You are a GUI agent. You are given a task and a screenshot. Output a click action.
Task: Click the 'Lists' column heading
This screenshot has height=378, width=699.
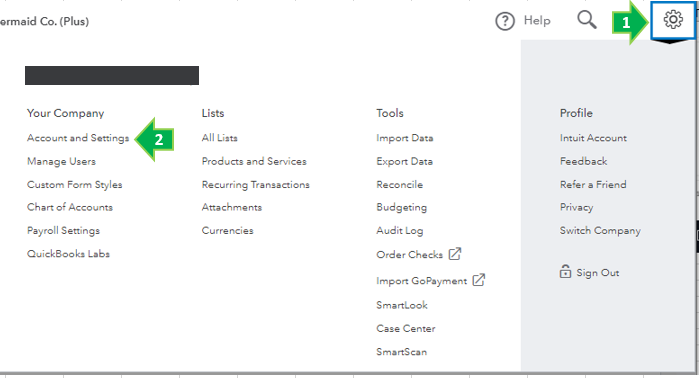213,113
